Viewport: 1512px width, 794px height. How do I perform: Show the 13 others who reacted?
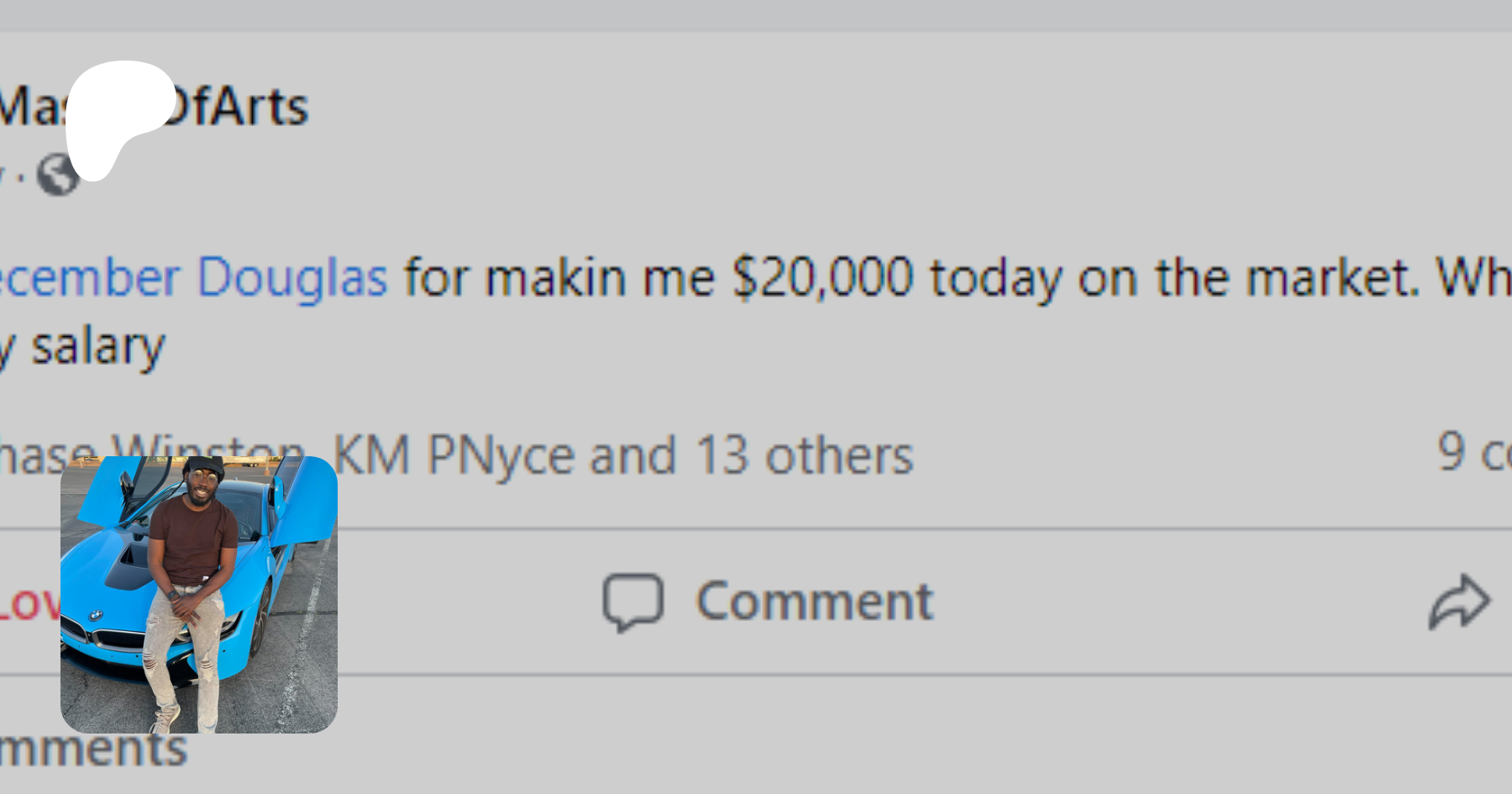[x=804, y=455]
